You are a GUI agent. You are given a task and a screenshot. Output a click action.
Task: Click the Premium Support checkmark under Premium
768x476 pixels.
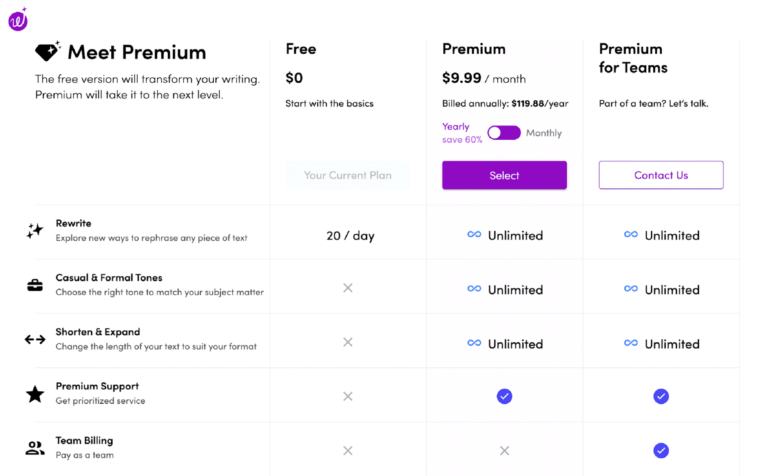pyautogui.click(x=504, y=396)
